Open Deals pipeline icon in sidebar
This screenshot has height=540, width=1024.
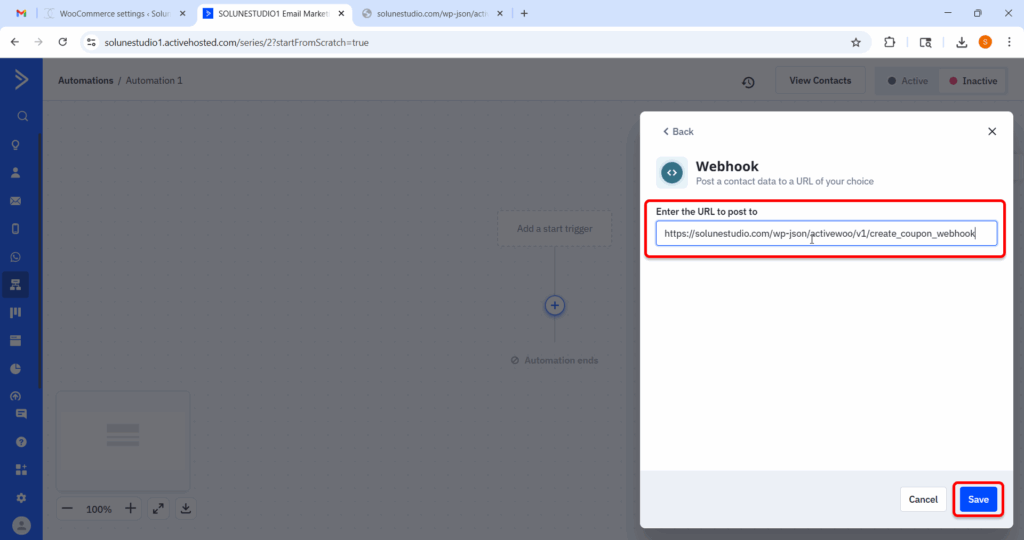tap(16, 313)
